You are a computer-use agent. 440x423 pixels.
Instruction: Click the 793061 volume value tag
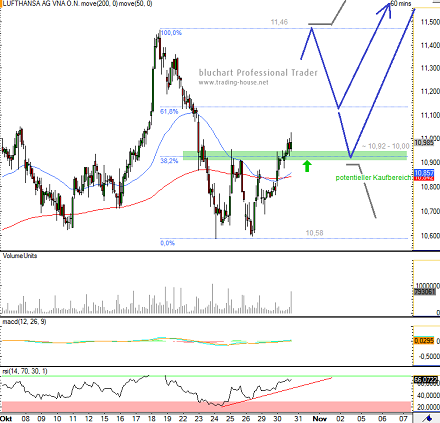[424, 292]
